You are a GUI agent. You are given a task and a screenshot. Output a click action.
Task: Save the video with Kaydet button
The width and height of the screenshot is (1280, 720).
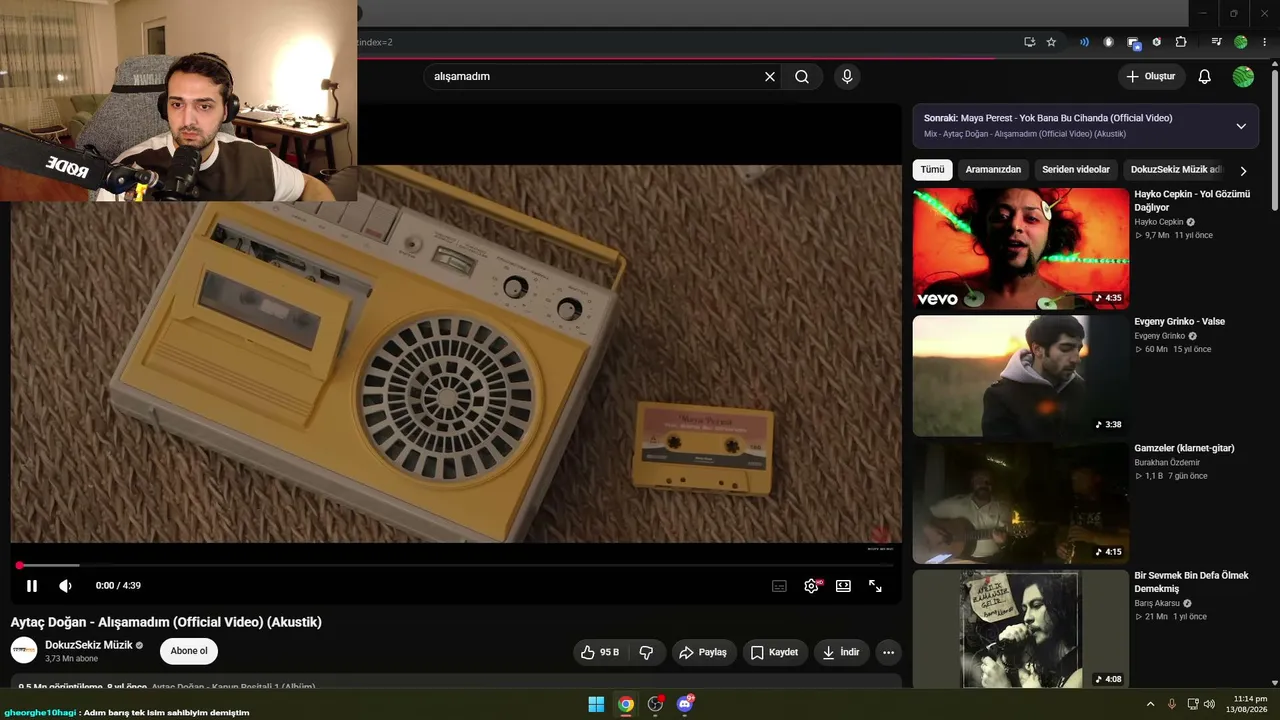(775, 652)
